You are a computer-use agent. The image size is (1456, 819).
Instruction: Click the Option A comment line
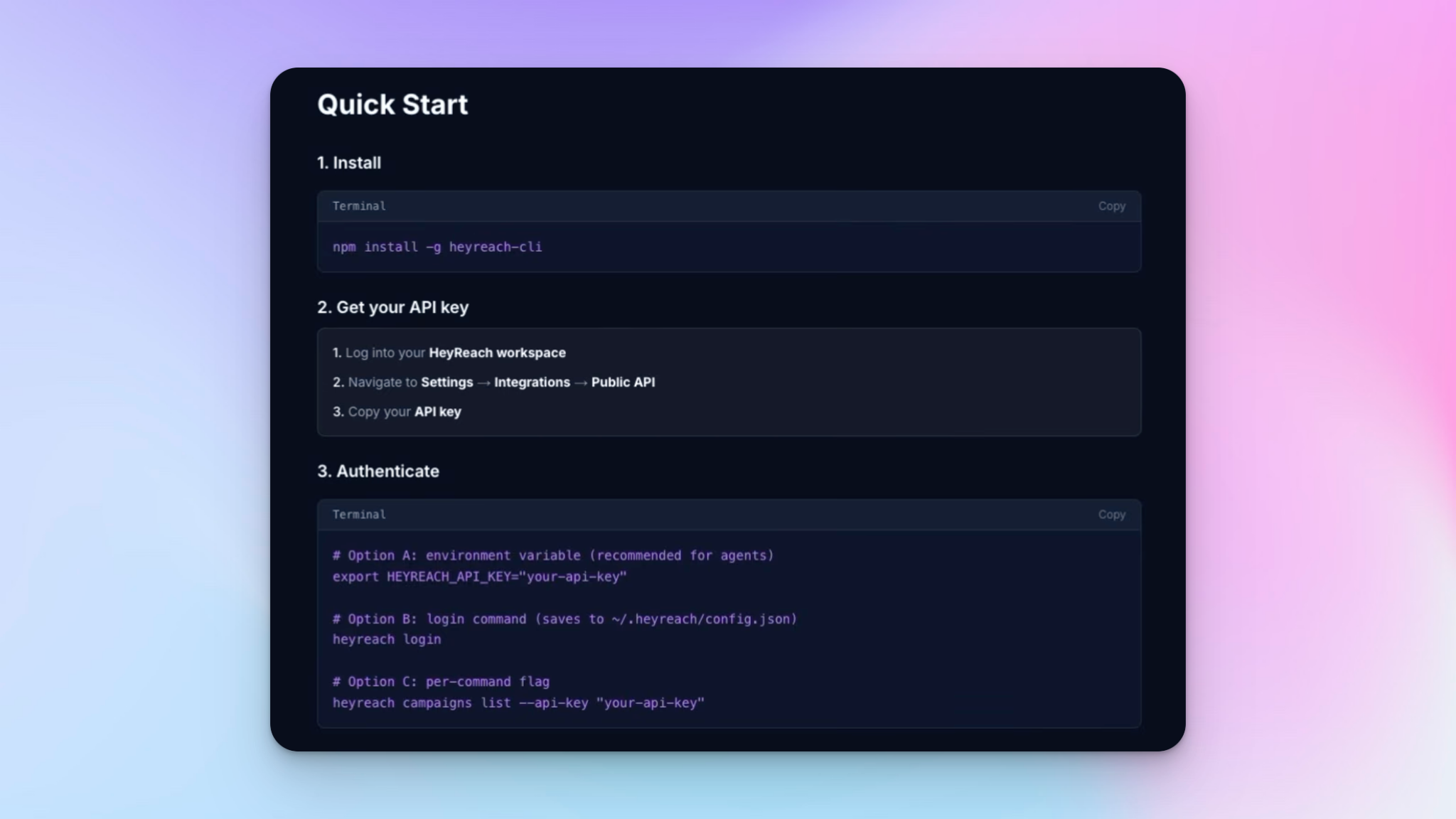552,556
